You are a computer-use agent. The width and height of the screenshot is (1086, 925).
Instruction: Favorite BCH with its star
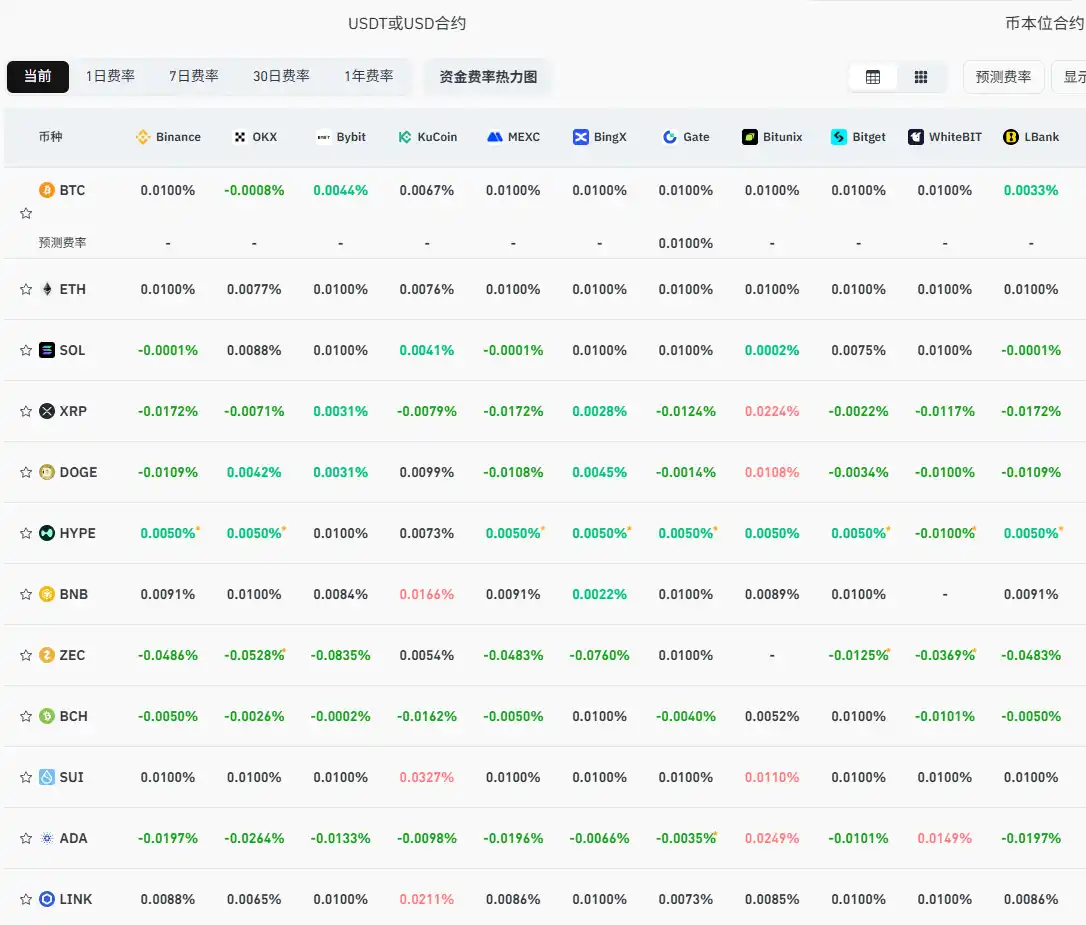[x=26, y=716]
